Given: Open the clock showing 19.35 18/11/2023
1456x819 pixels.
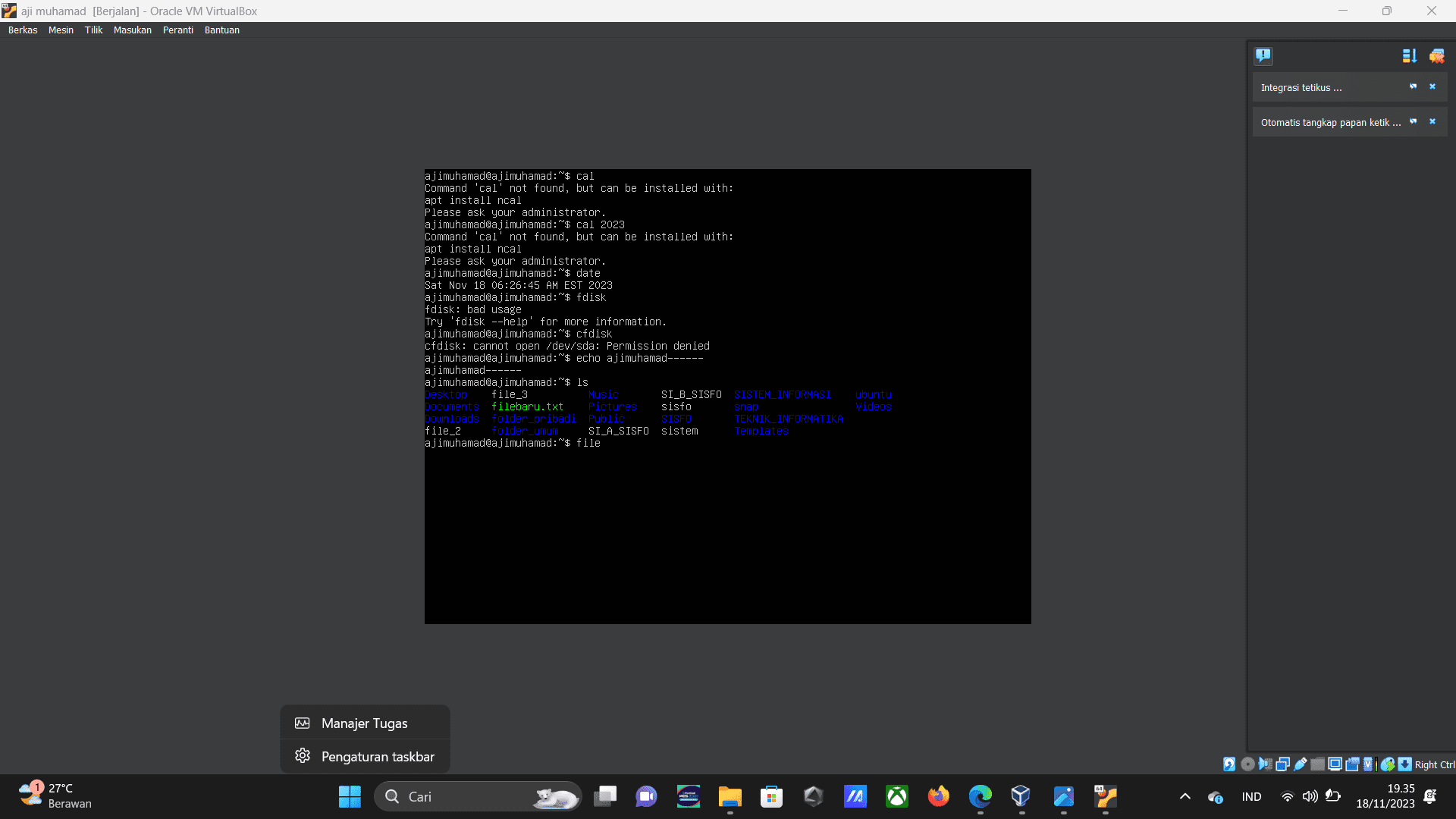Looking at the screenshot, I should pos(1385,796).
